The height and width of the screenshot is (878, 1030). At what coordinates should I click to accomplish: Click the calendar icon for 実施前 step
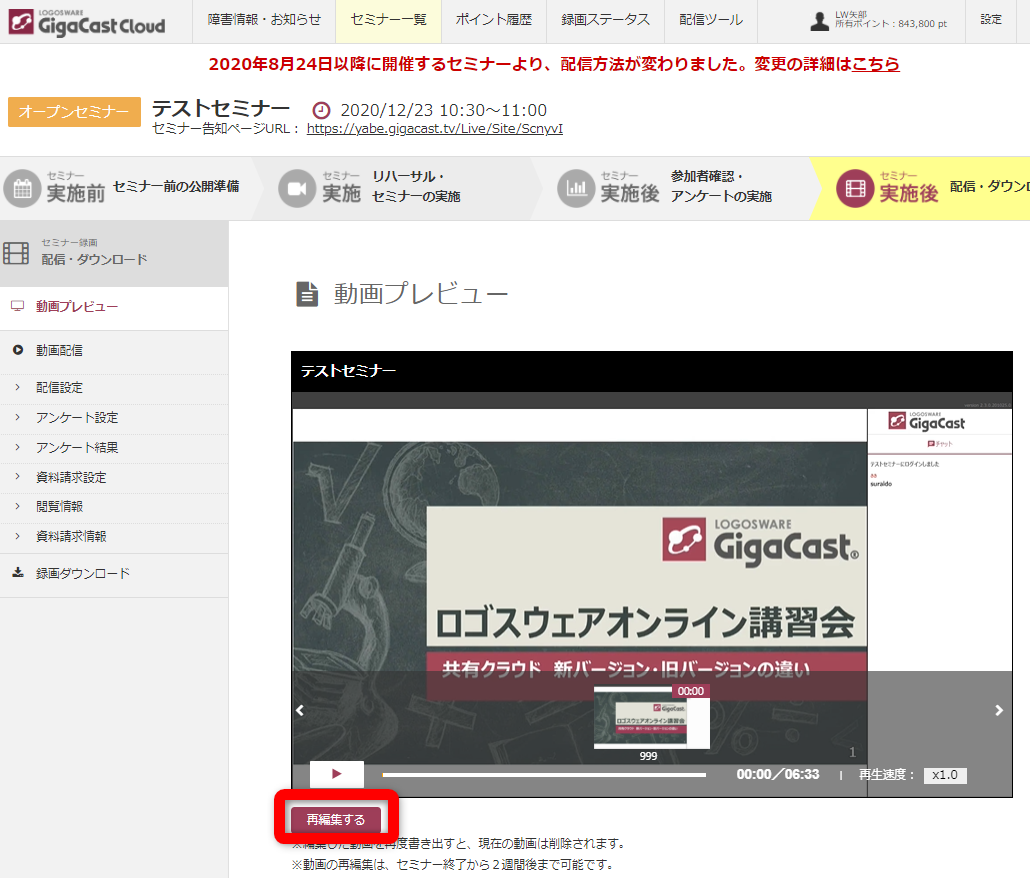tap(22, 188)
